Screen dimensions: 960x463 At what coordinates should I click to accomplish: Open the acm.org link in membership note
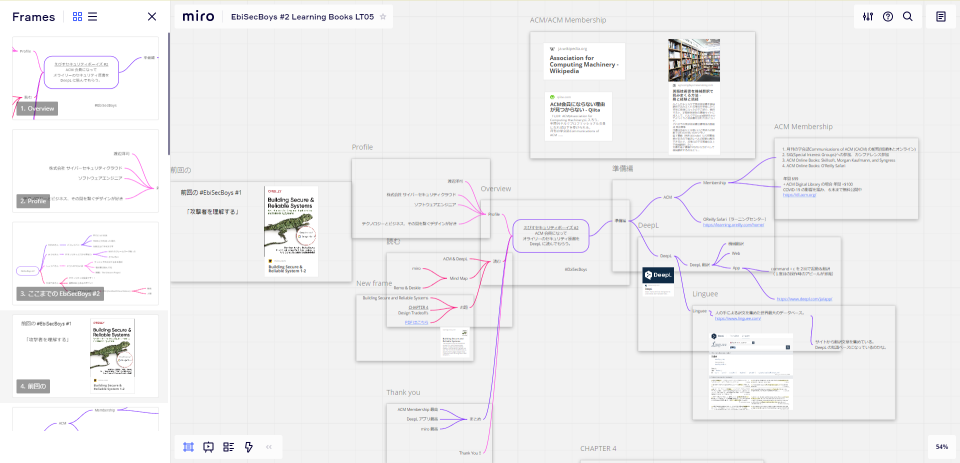[x=799, y=195]
